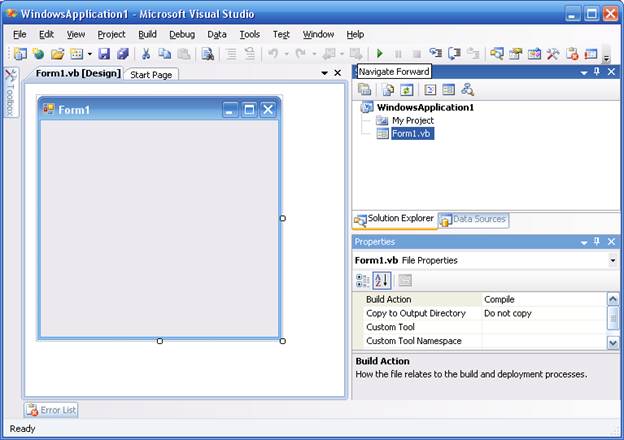Open the Data menu
Image resolution: width=624 pixels, height=440 pixels.
(217, 35)
